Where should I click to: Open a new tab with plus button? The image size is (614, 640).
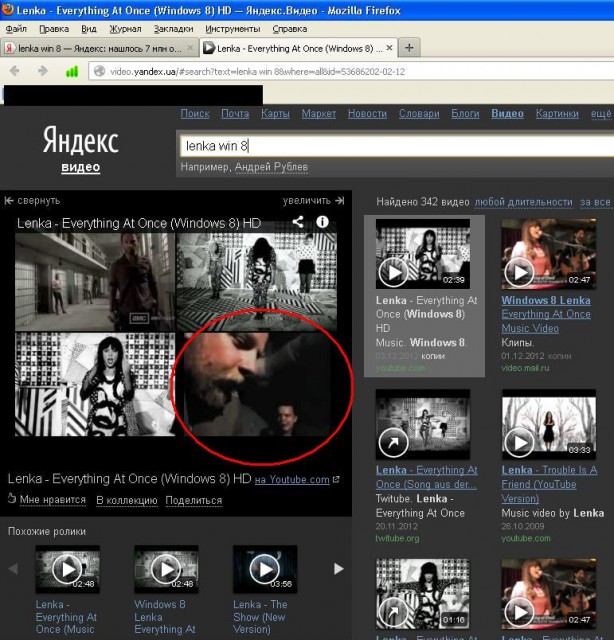pyautogui.click(x=409, y=48)
